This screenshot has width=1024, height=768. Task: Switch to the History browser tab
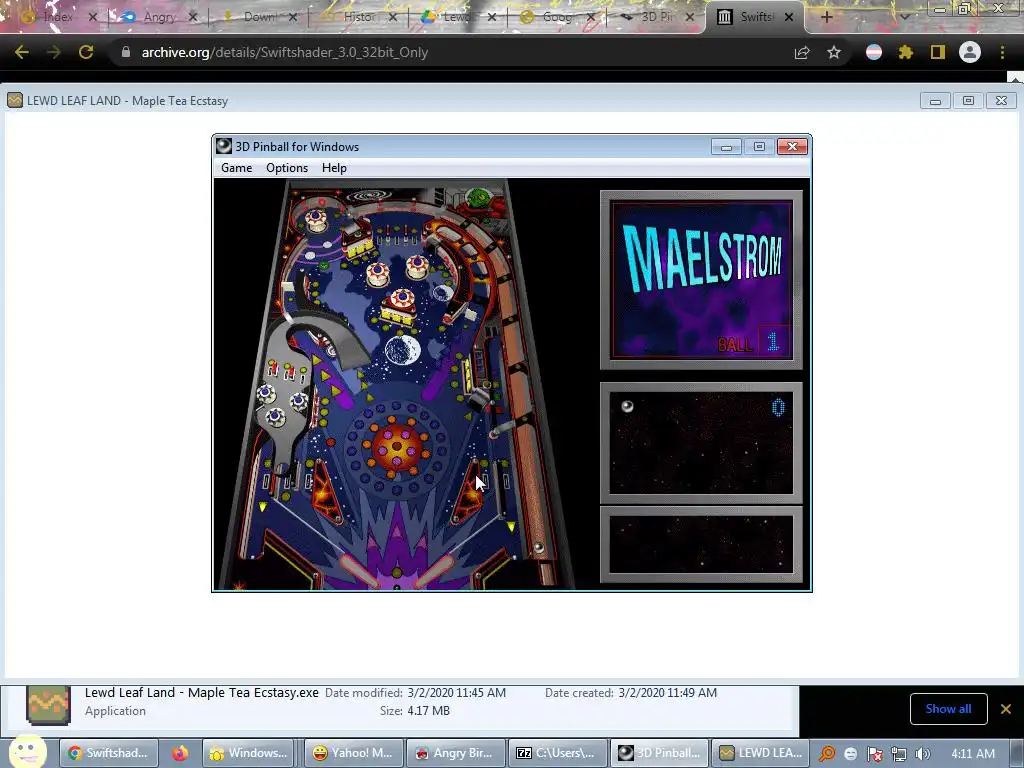[x=358, y=17]
